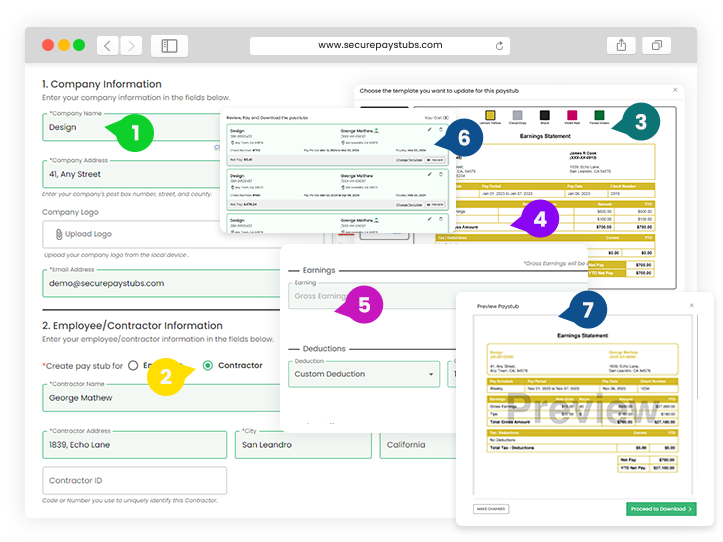Reload the securepaystubs.com page
The width and height of the screenshot is (723, 542).
pyautogui.click(x=499, y=46)
